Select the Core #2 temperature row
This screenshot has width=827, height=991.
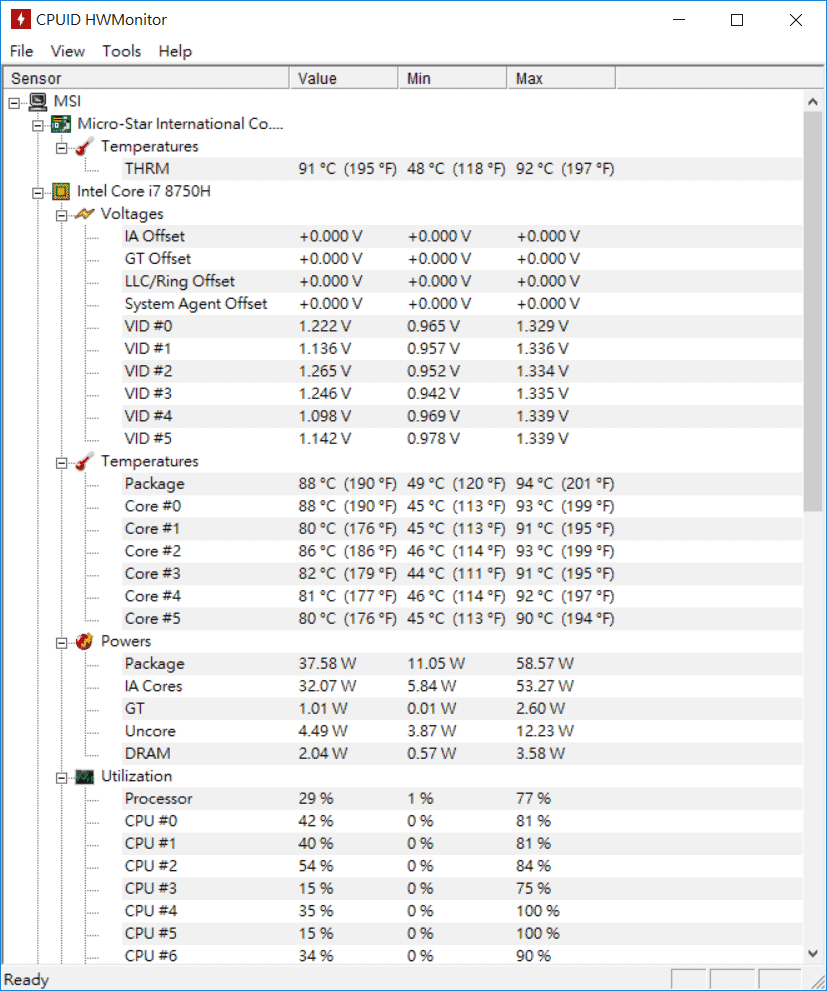click(462, 551)
